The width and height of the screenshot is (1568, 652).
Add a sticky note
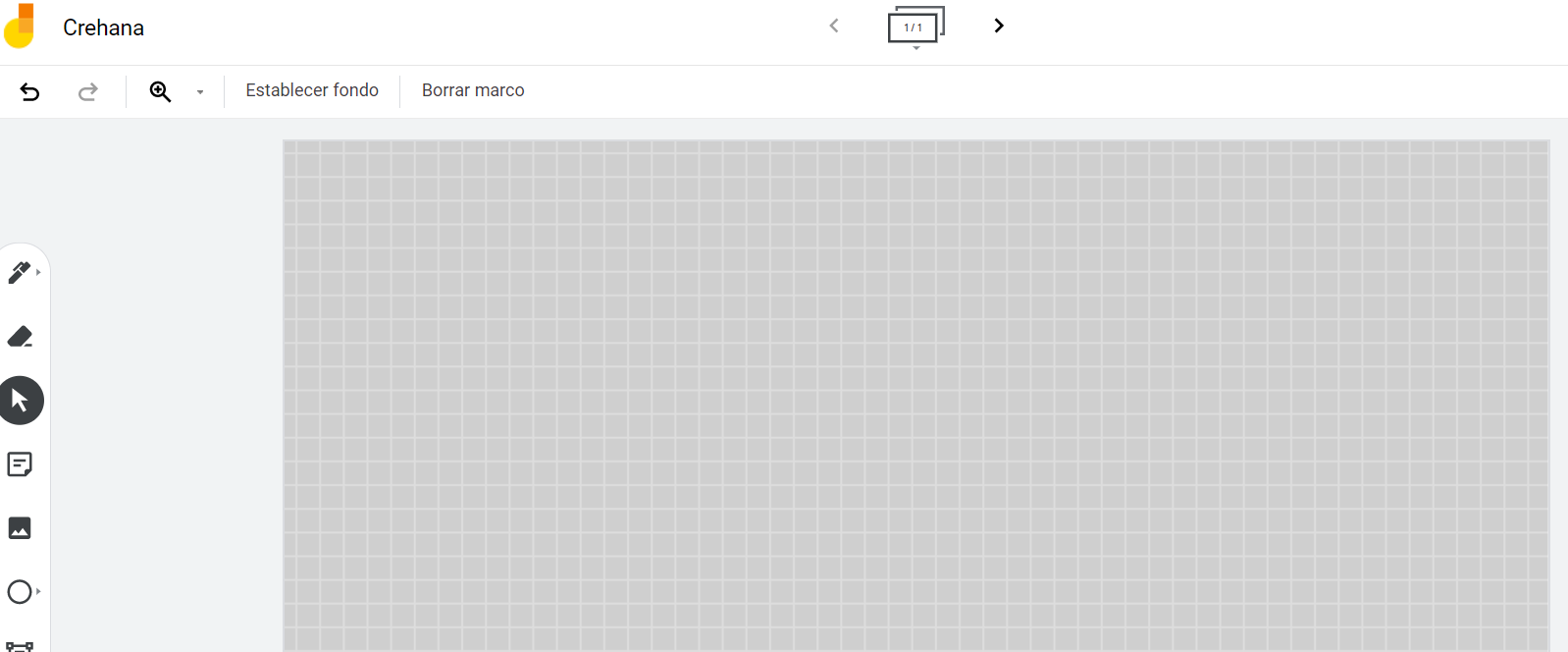20,464
